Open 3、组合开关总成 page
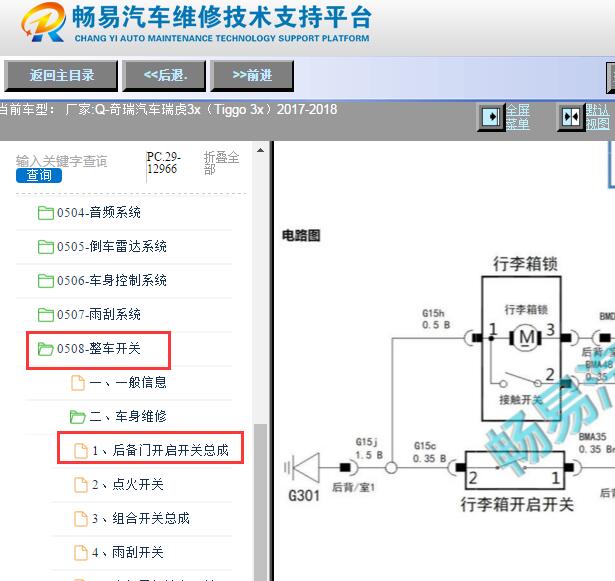The width and height of the screenshot is (615, 581). pyautogui.click(x=141, y=519)
